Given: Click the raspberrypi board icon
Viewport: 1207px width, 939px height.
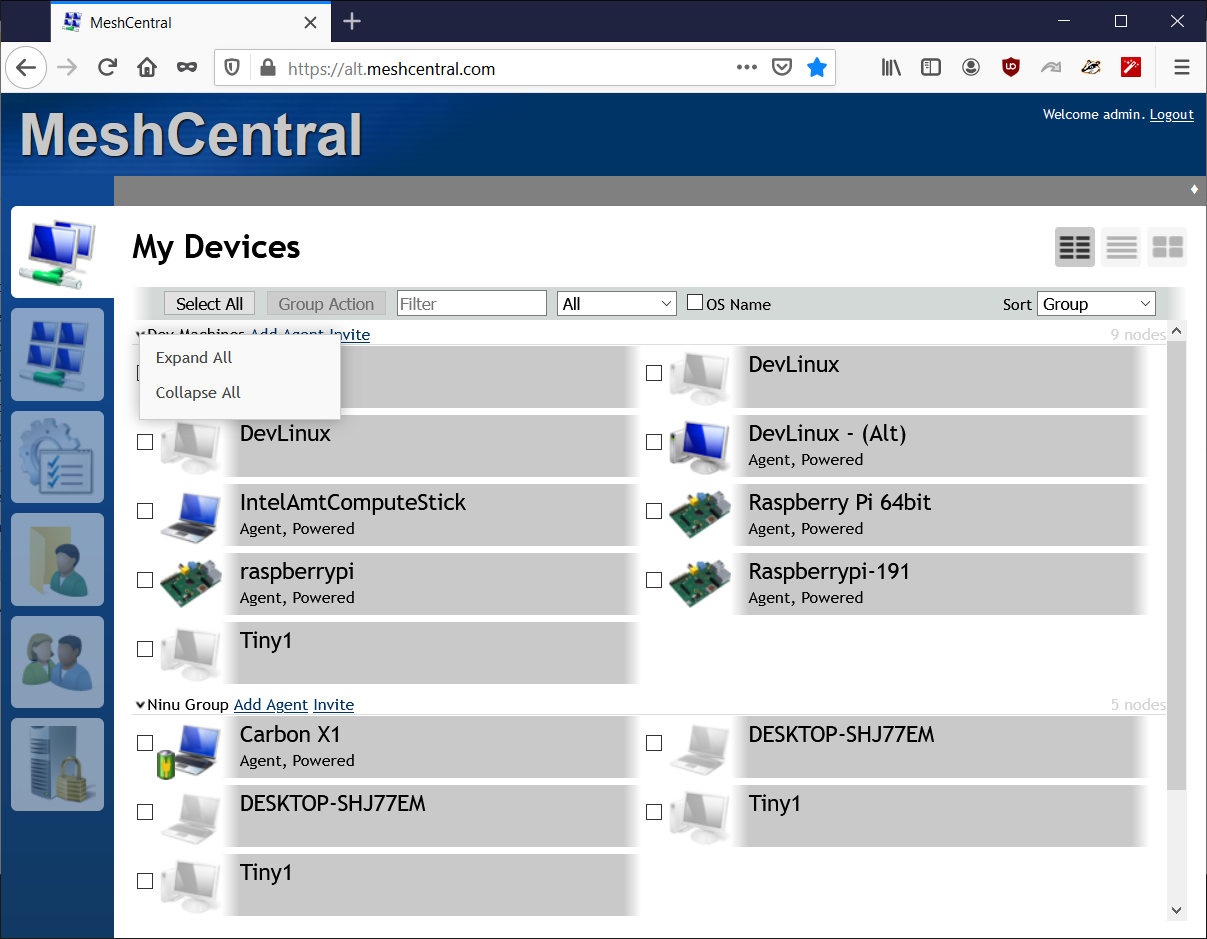Looking at the screenshot, I should click(190, 584).
